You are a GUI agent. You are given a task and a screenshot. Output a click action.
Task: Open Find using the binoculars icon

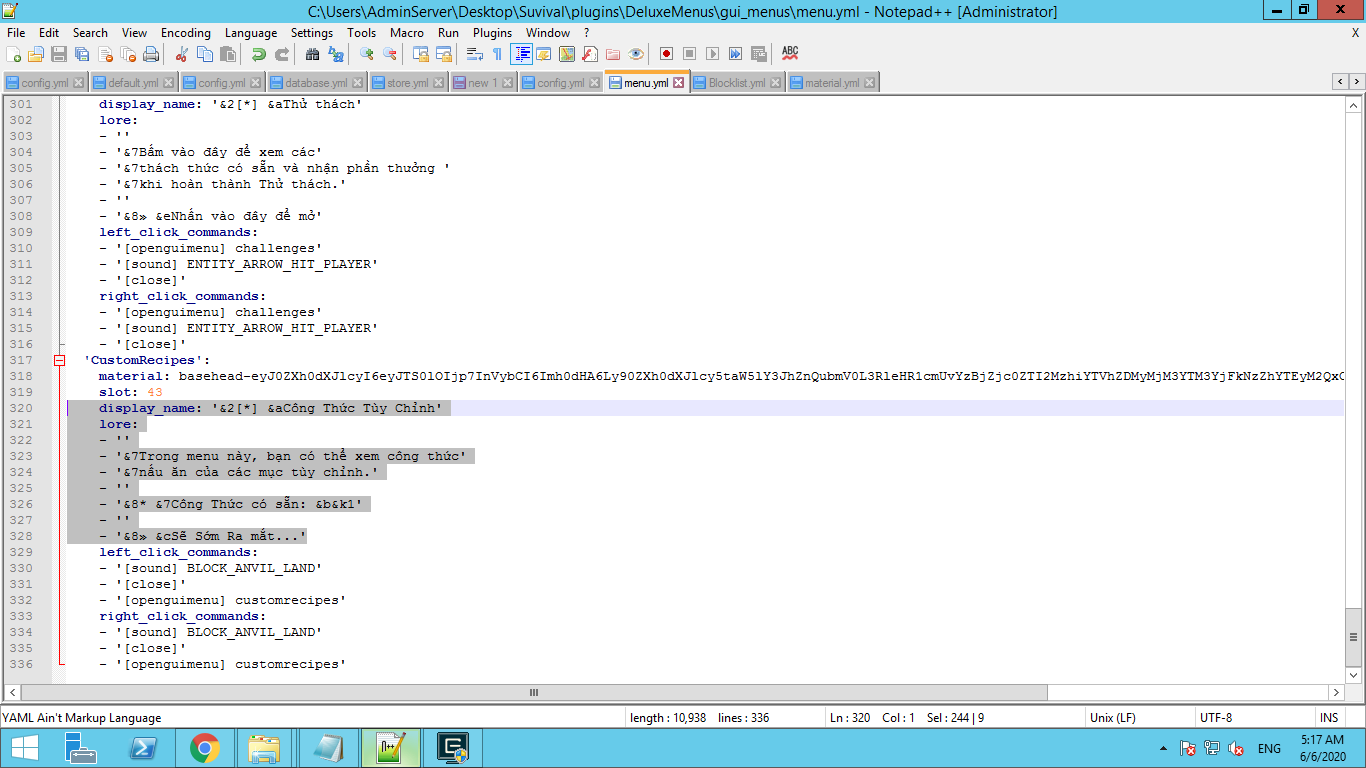pyautogui.click(x=312, y=54)
